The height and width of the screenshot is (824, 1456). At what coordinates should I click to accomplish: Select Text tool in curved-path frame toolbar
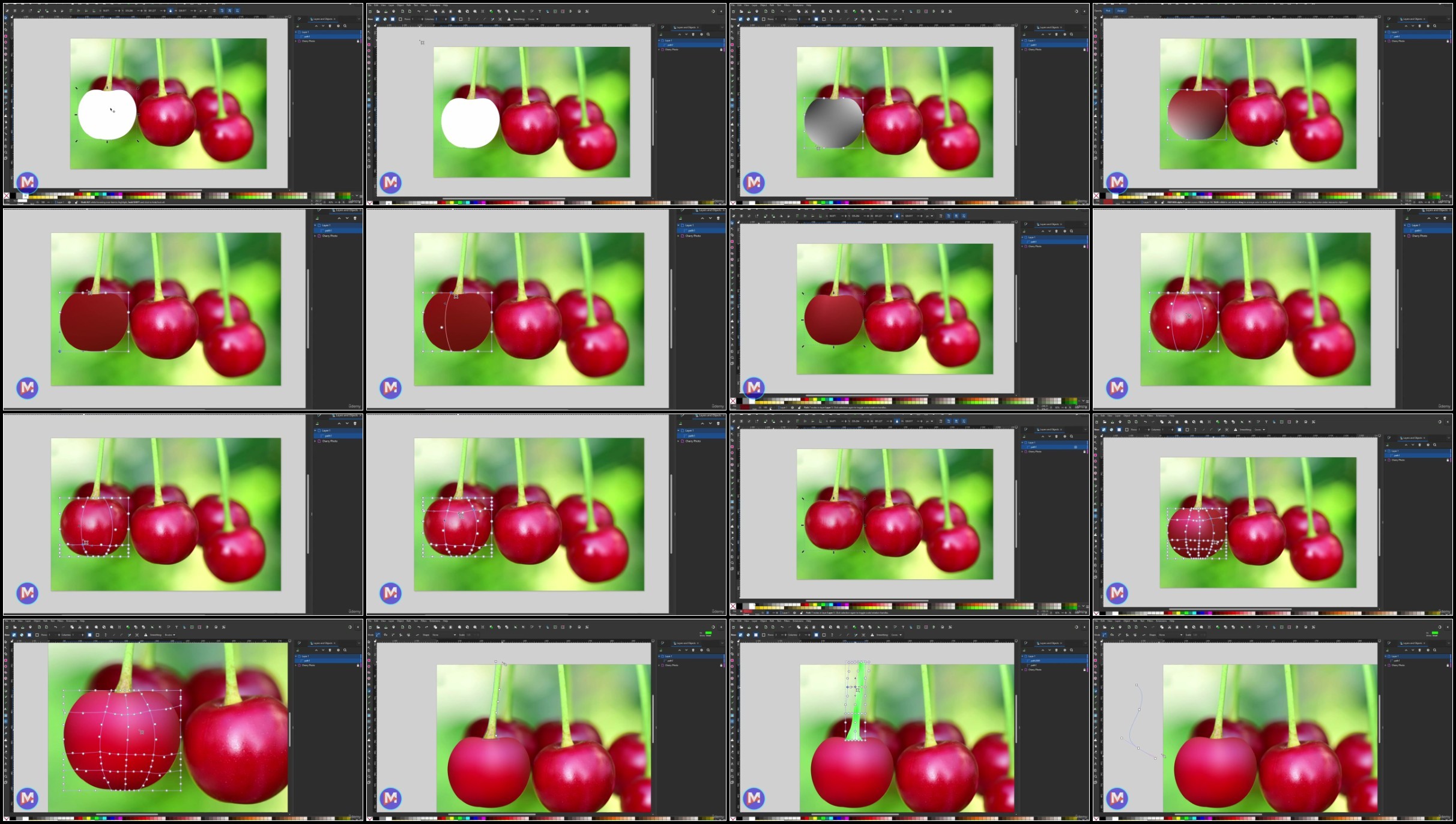(x=1266, y=627)
